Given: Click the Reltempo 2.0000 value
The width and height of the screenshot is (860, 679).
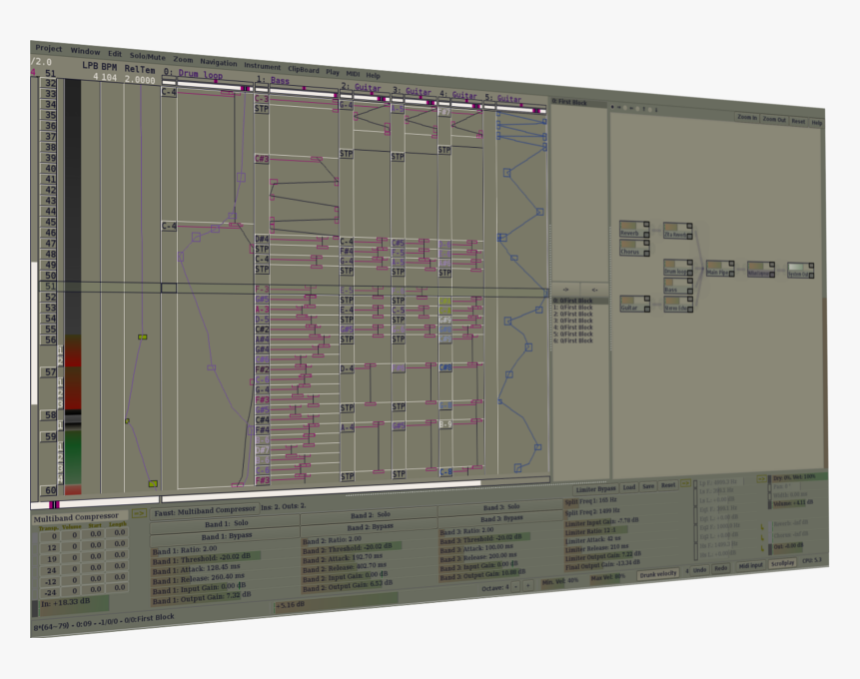Looking at the screenshot, I should pos(139,80).
